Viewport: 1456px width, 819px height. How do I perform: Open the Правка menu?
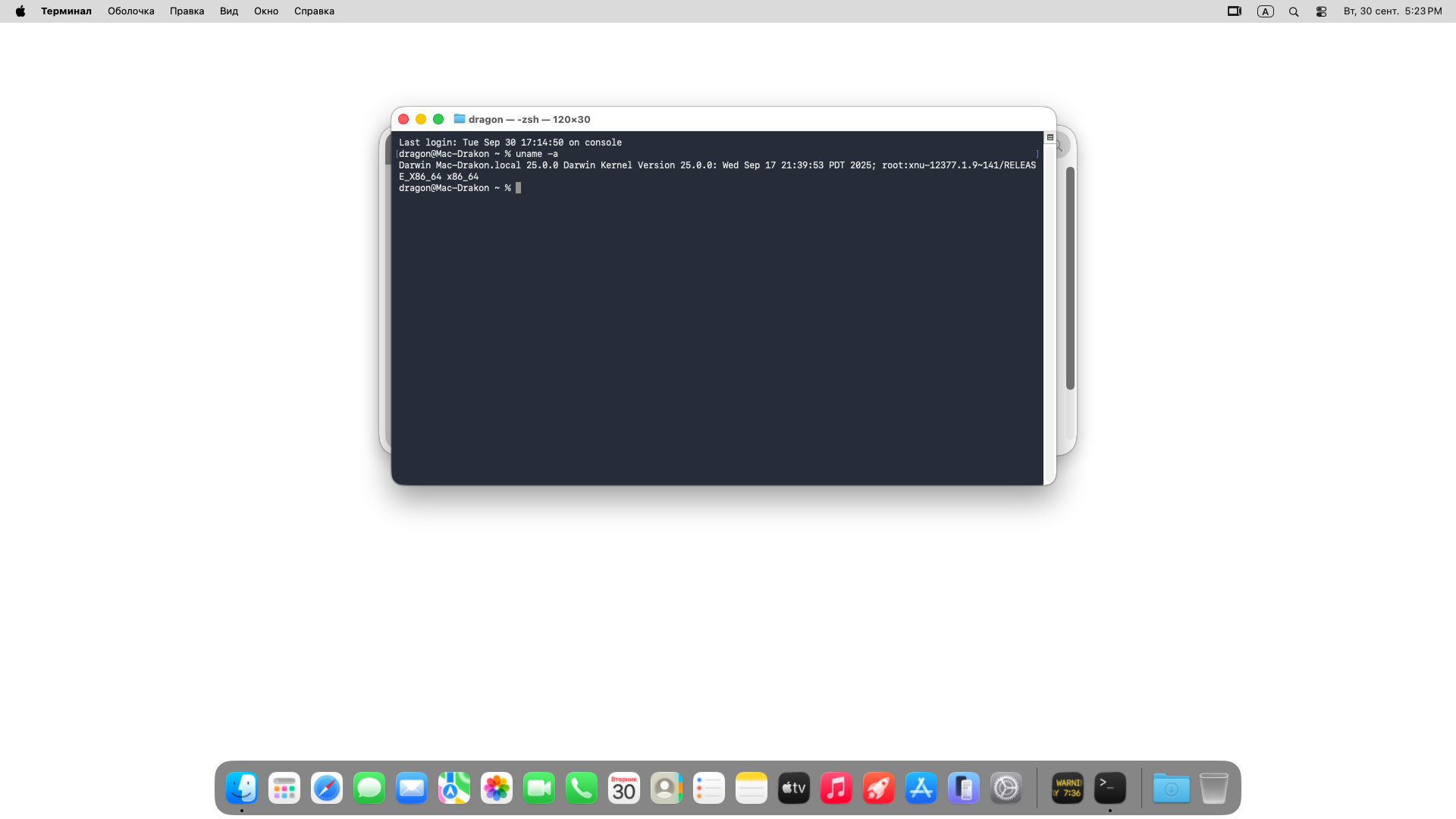(187, 11)
